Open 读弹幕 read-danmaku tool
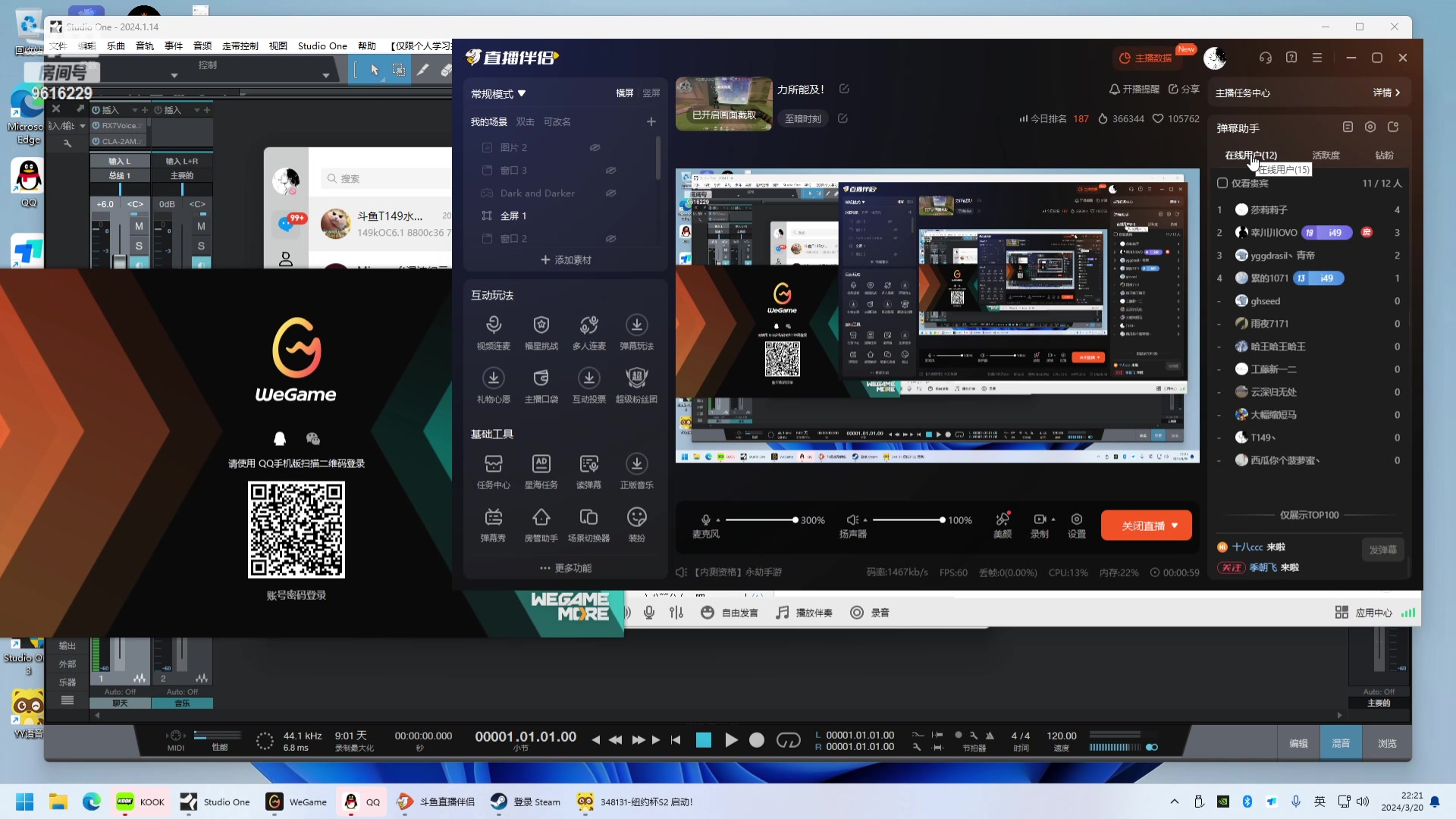Viewport: 1456px width, 819px height. 589,471
